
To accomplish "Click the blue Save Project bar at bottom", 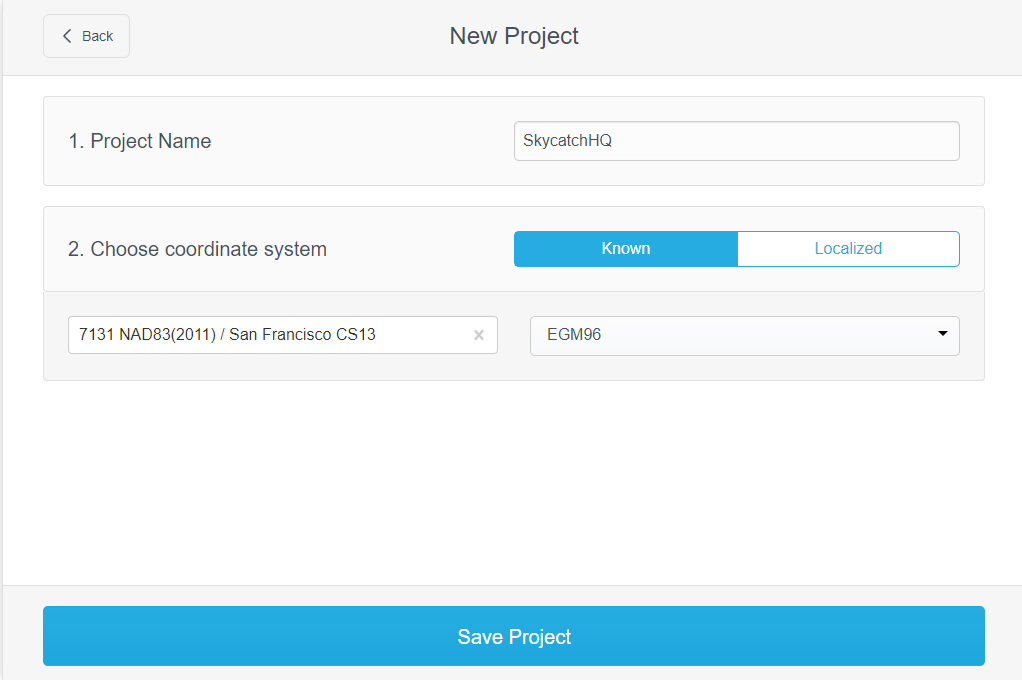I will [513, 636].
